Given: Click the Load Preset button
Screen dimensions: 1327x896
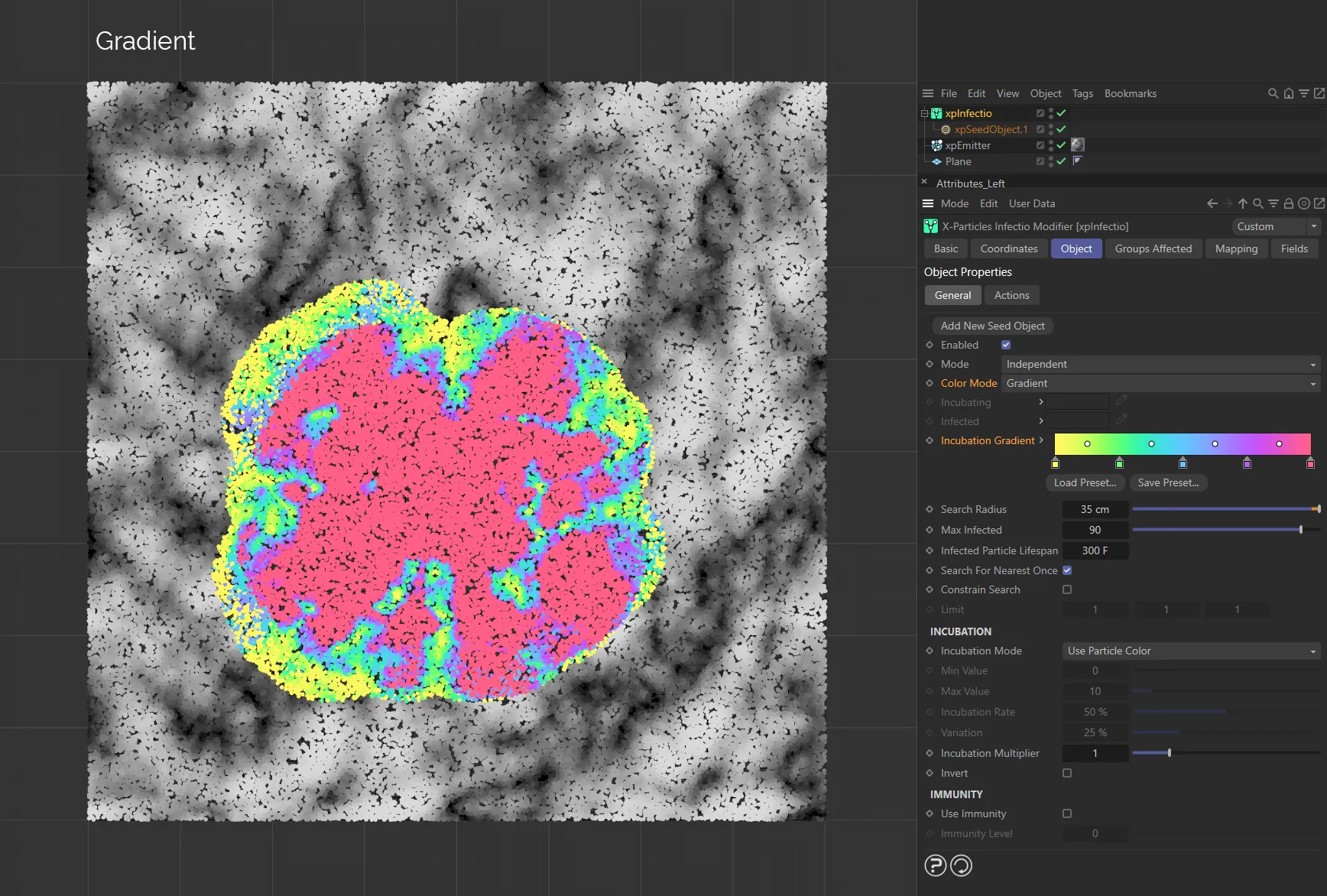Looking at the screenshot, I should pyautogui.click(x=1084, y=482).
